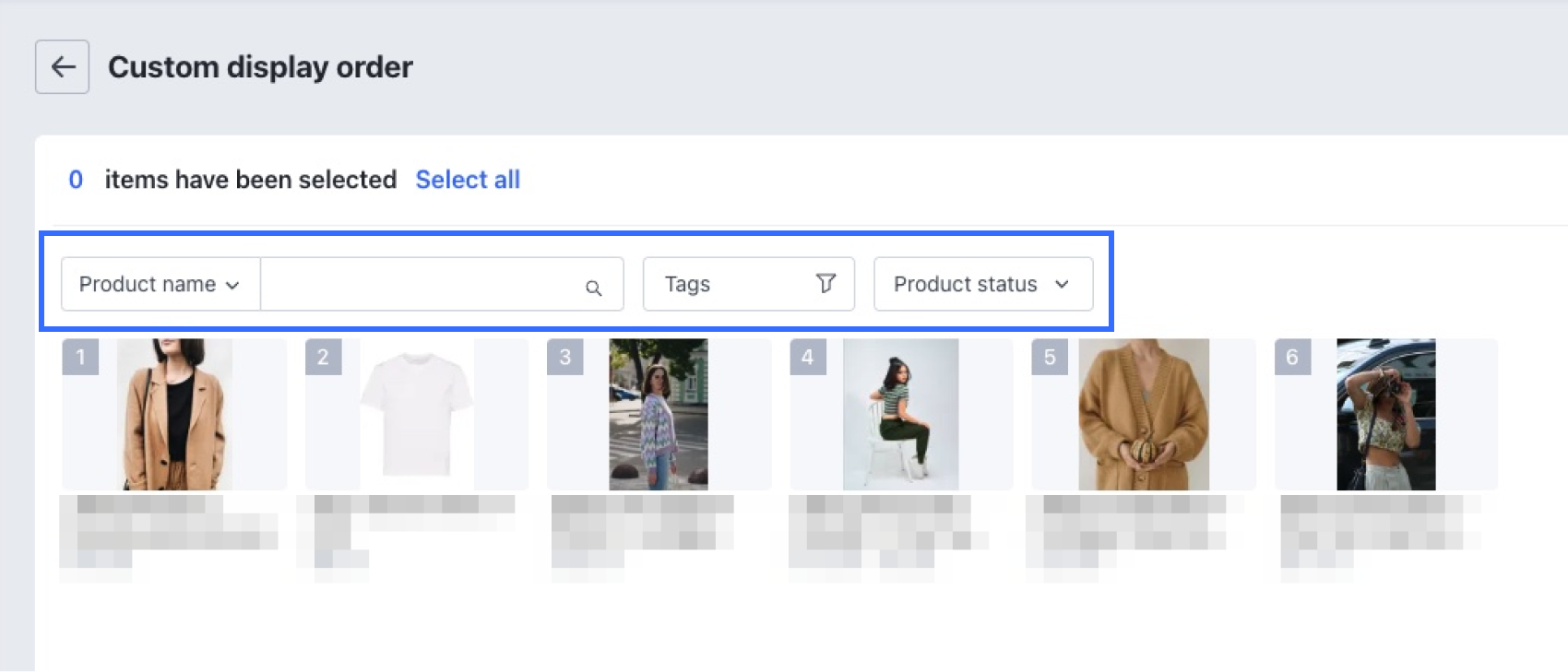1568x672 pixels.
Task: Click the number 6 position badge
Action: tap(1292, 357)
